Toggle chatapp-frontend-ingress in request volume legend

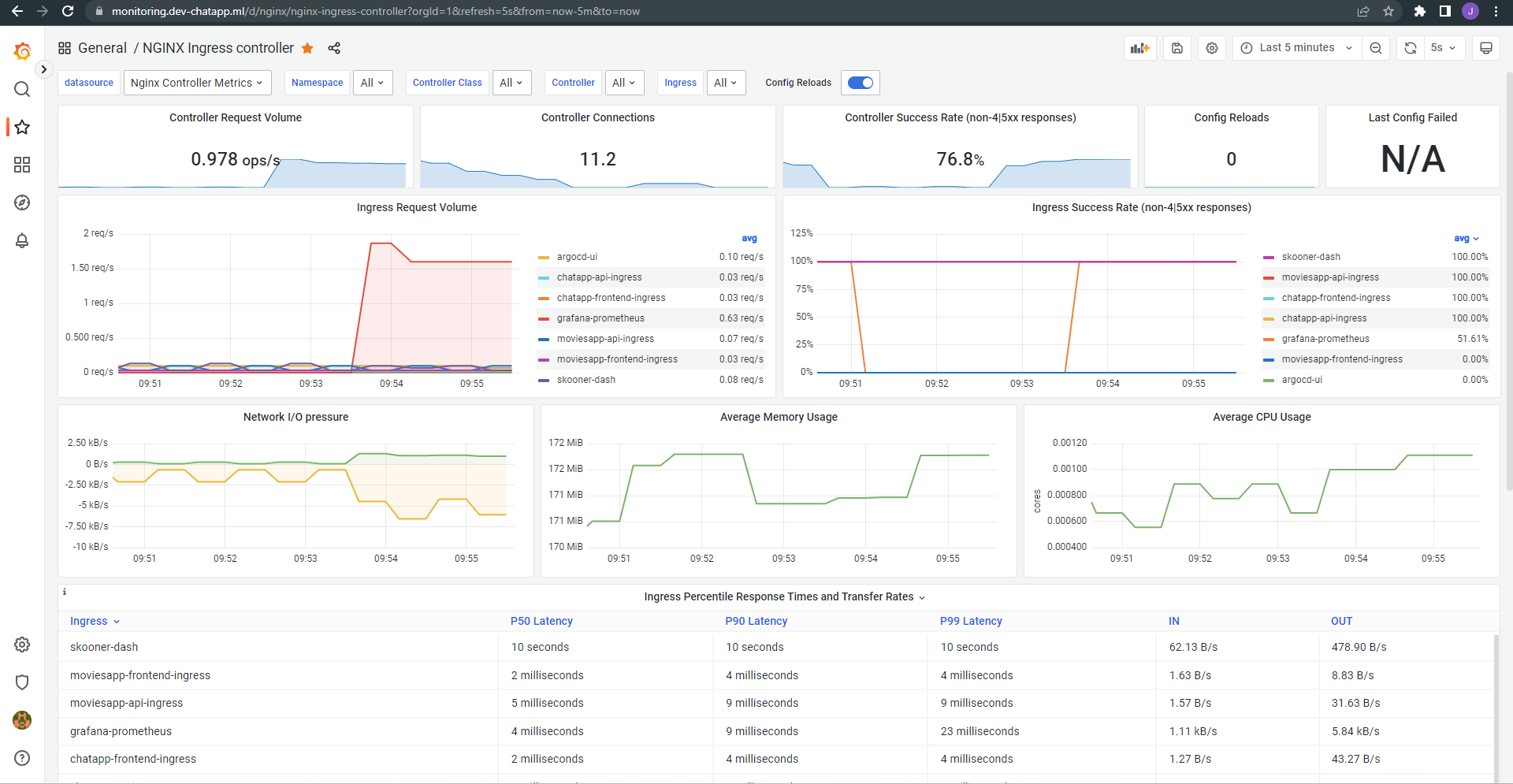click(611, 298)
